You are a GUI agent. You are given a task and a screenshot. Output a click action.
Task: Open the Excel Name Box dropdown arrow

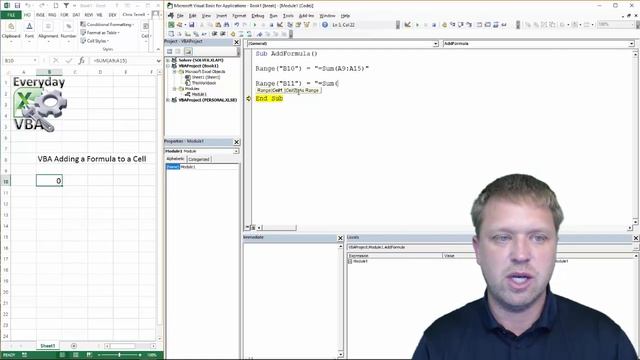click(x=35, y=60)
